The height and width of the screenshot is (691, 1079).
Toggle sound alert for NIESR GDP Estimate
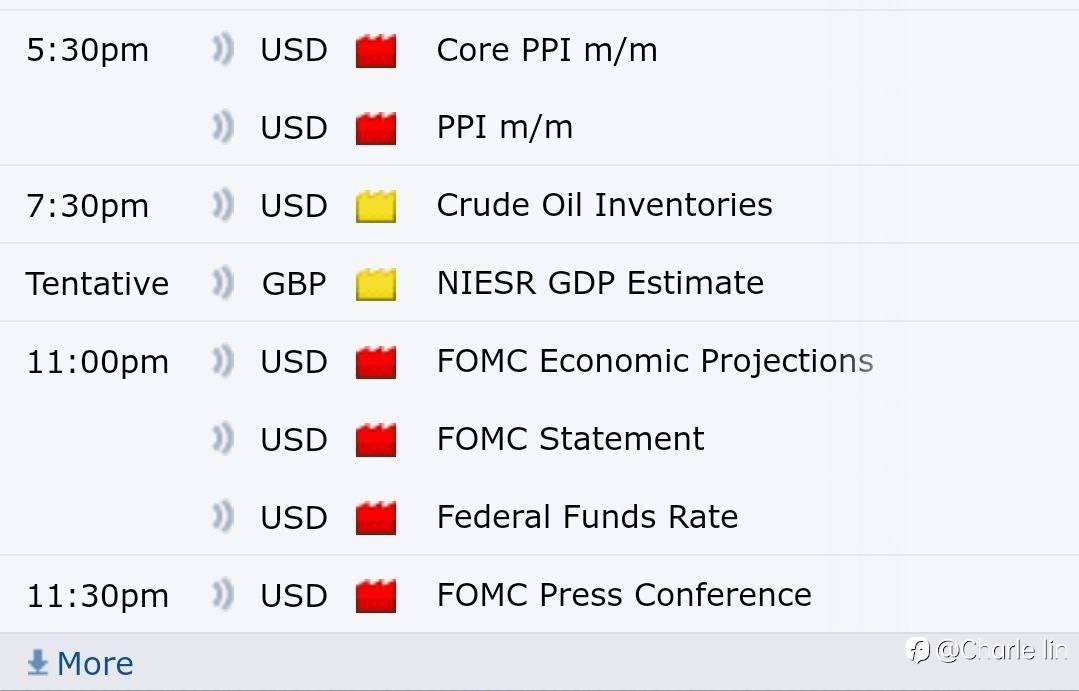tap(222, 284)
